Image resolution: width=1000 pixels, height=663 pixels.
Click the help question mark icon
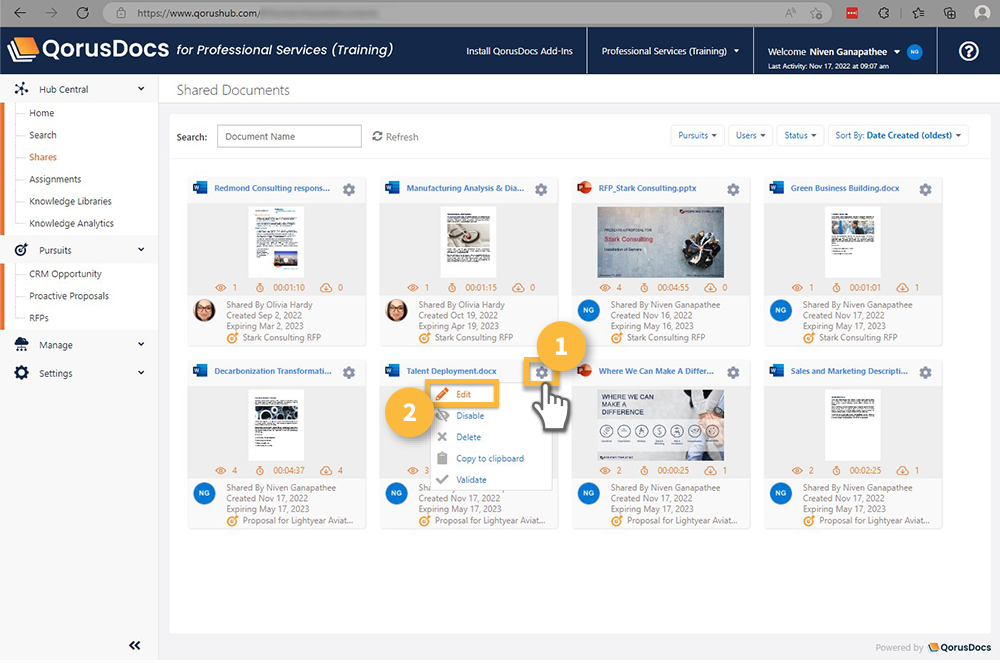[968, 51]
